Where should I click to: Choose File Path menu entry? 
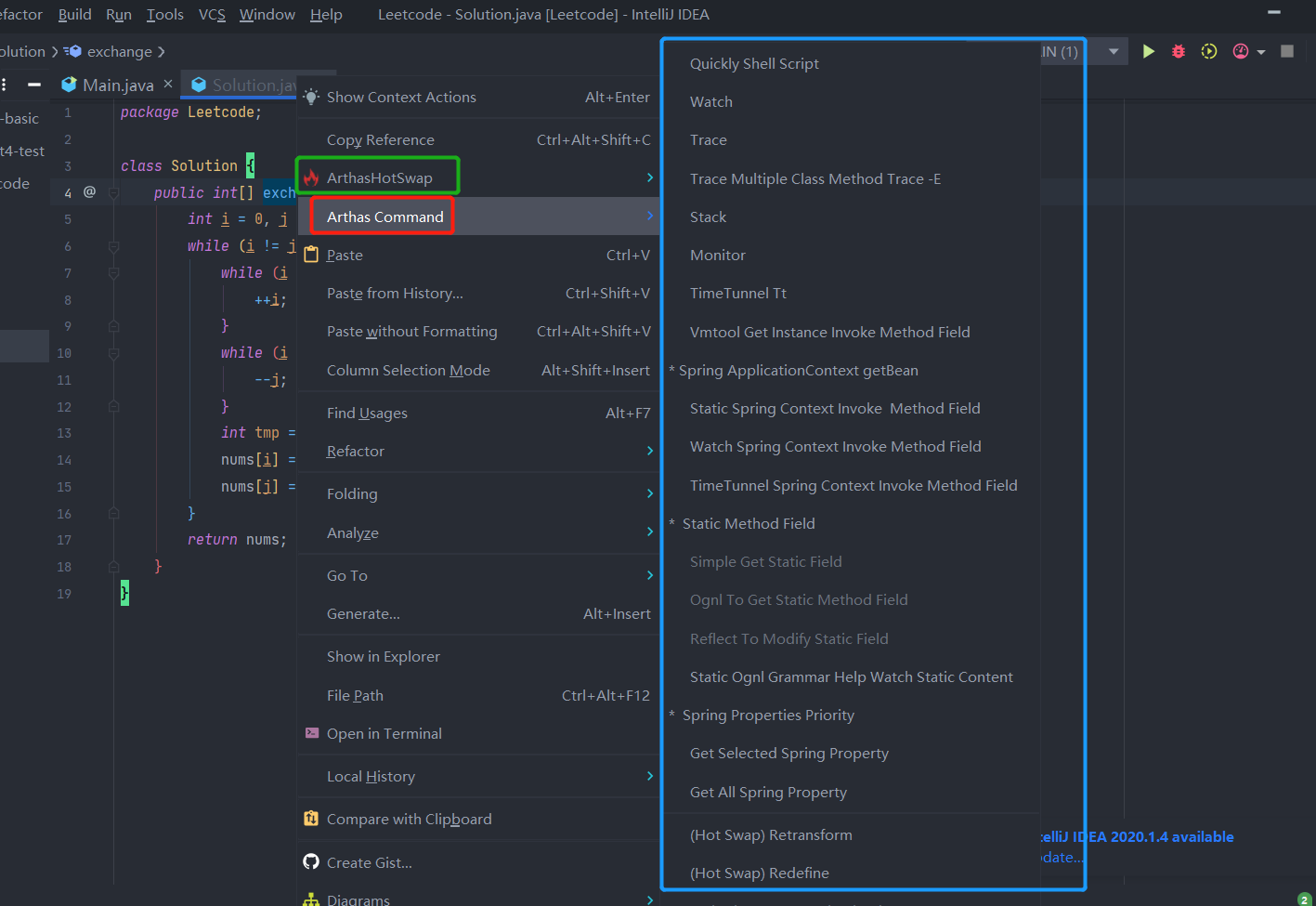click(x=478, y=695)
